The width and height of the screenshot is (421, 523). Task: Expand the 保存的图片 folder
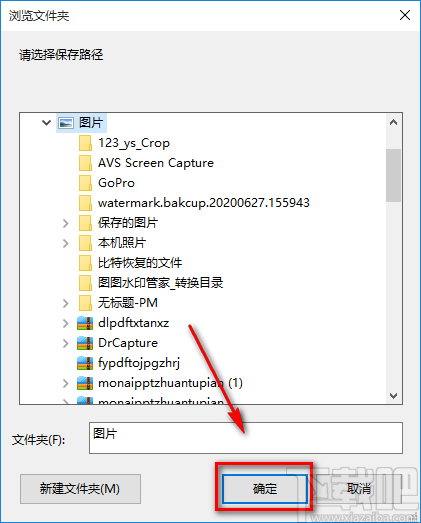coord(66,223)
